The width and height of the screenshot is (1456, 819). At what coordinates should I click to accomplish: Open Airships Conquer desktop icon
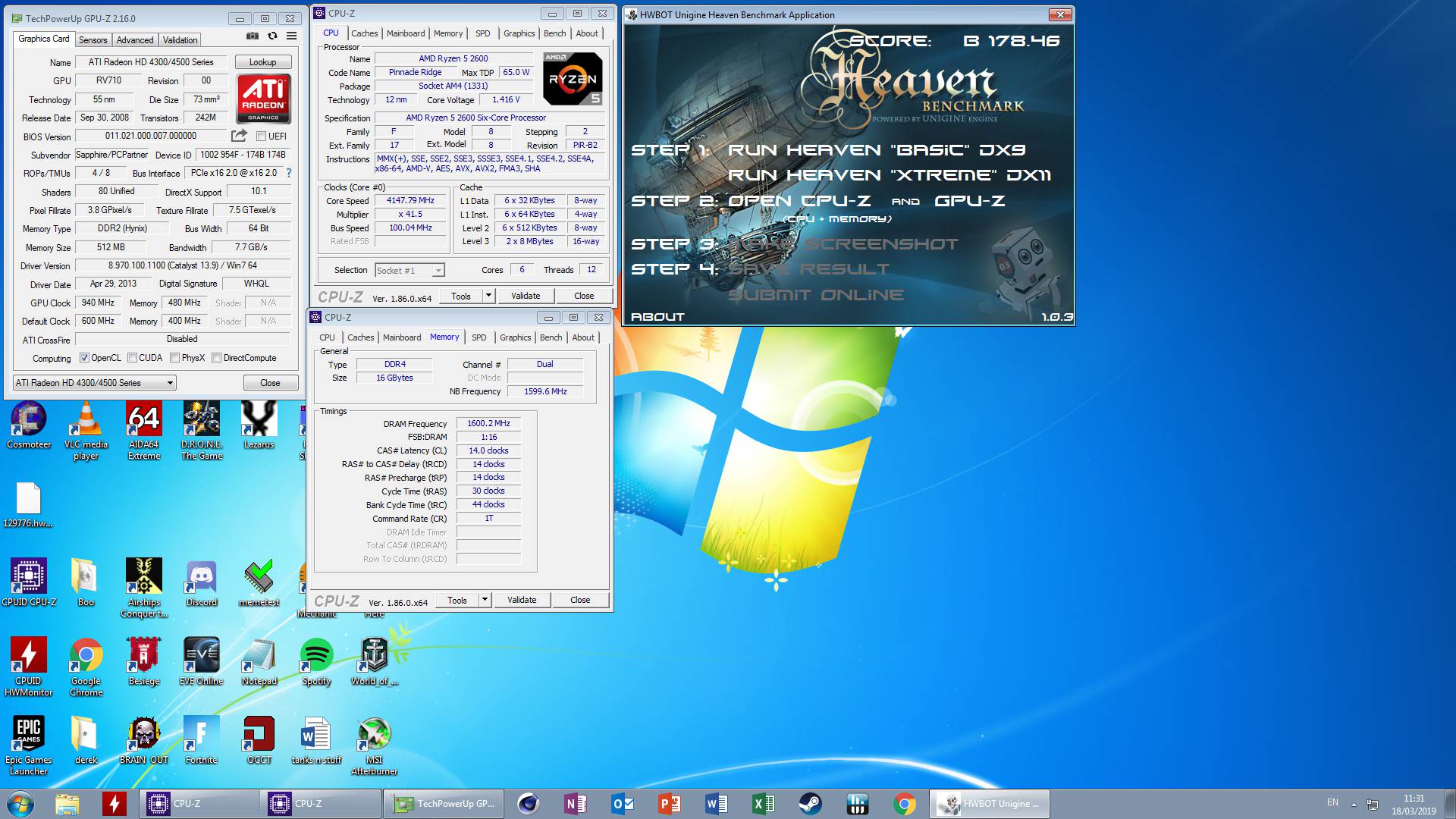[144, 588]
